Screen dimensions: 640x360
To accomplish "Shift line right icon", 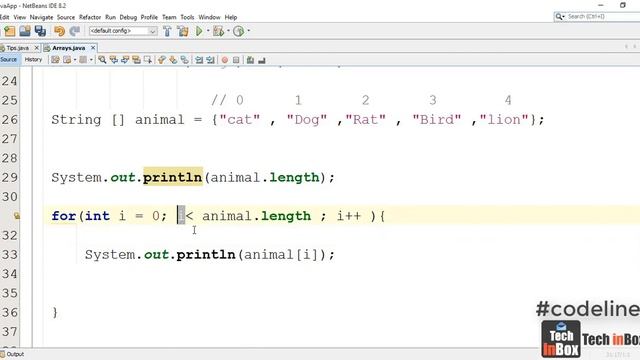I will pyautogui.click(x=210, y=60).
